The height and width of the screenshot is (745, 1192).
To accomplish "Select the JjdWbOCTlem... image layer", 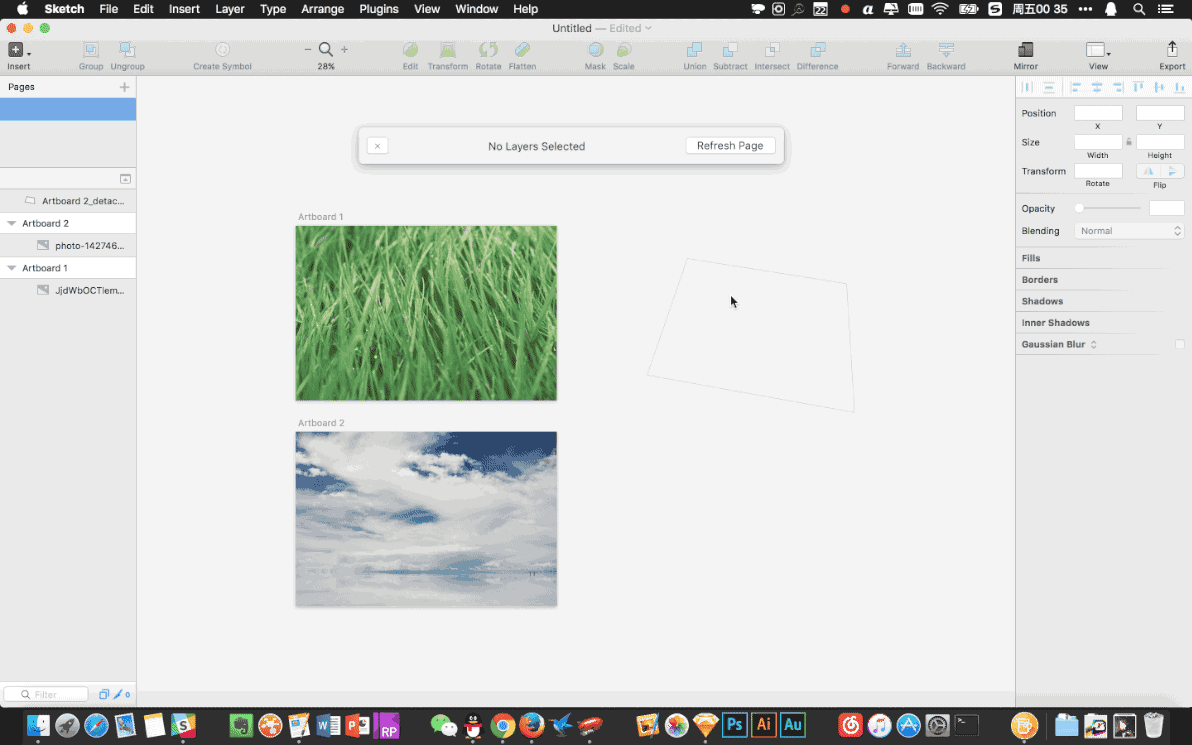I will click(68, 290).
